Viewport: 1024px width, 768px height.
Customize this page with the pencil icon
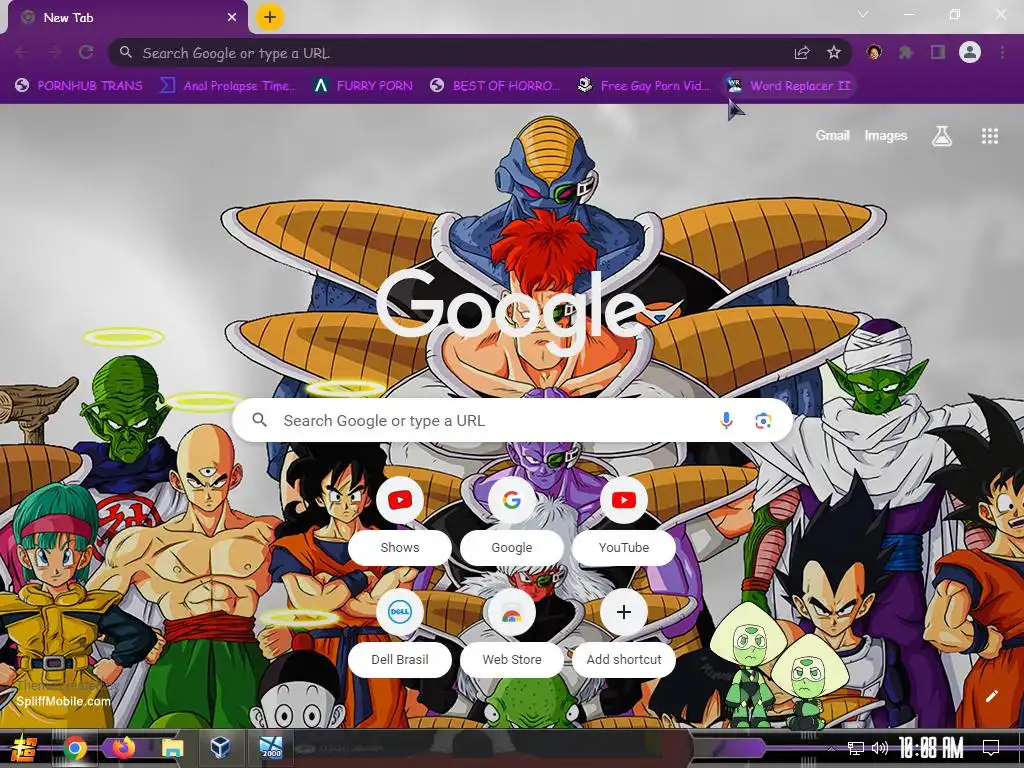(x=991, y=696)
